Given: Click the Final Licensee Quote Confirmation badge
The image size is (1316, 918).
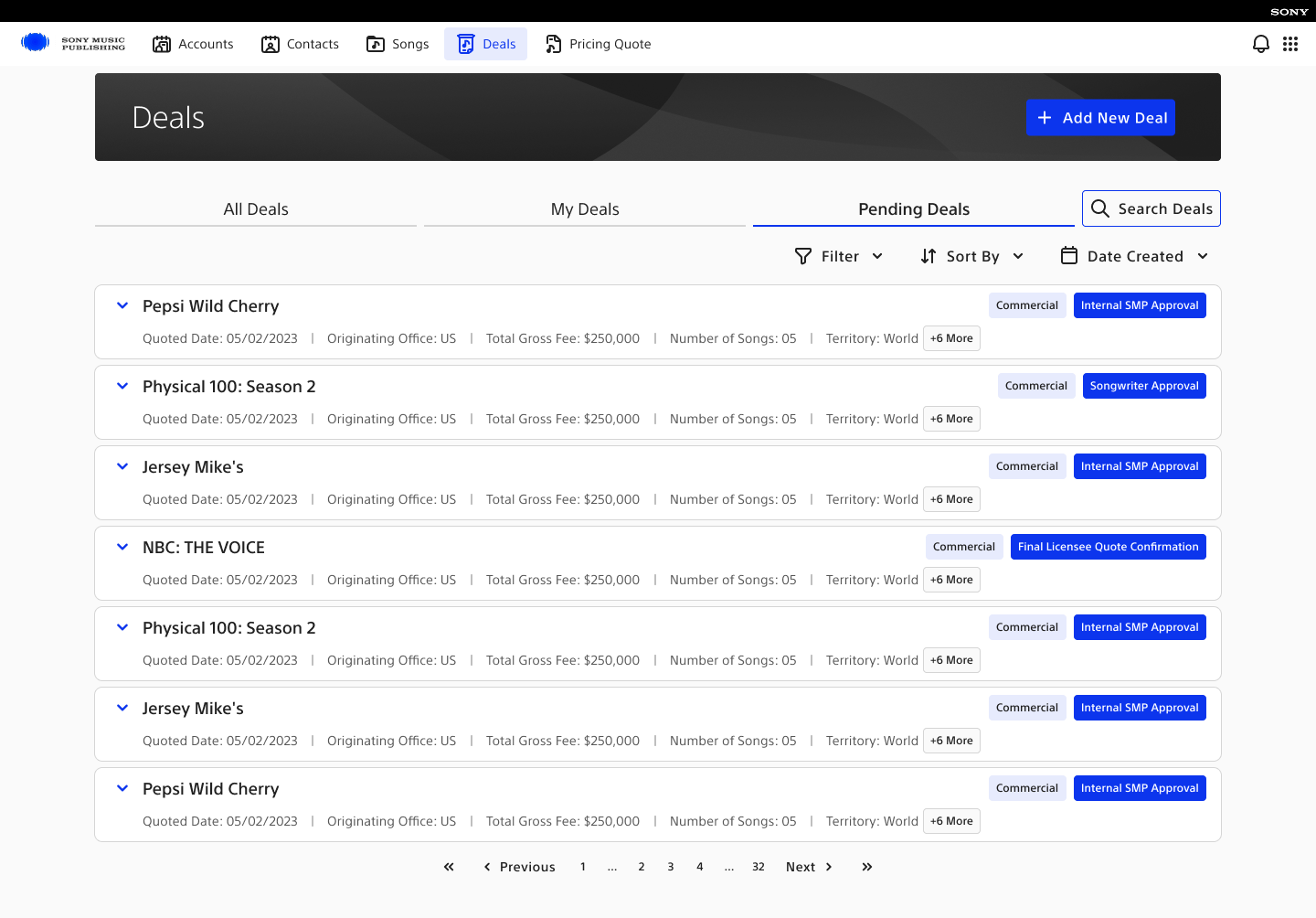Looking at the screenshot, I should pyautogui.click(x=1109, y=547).
